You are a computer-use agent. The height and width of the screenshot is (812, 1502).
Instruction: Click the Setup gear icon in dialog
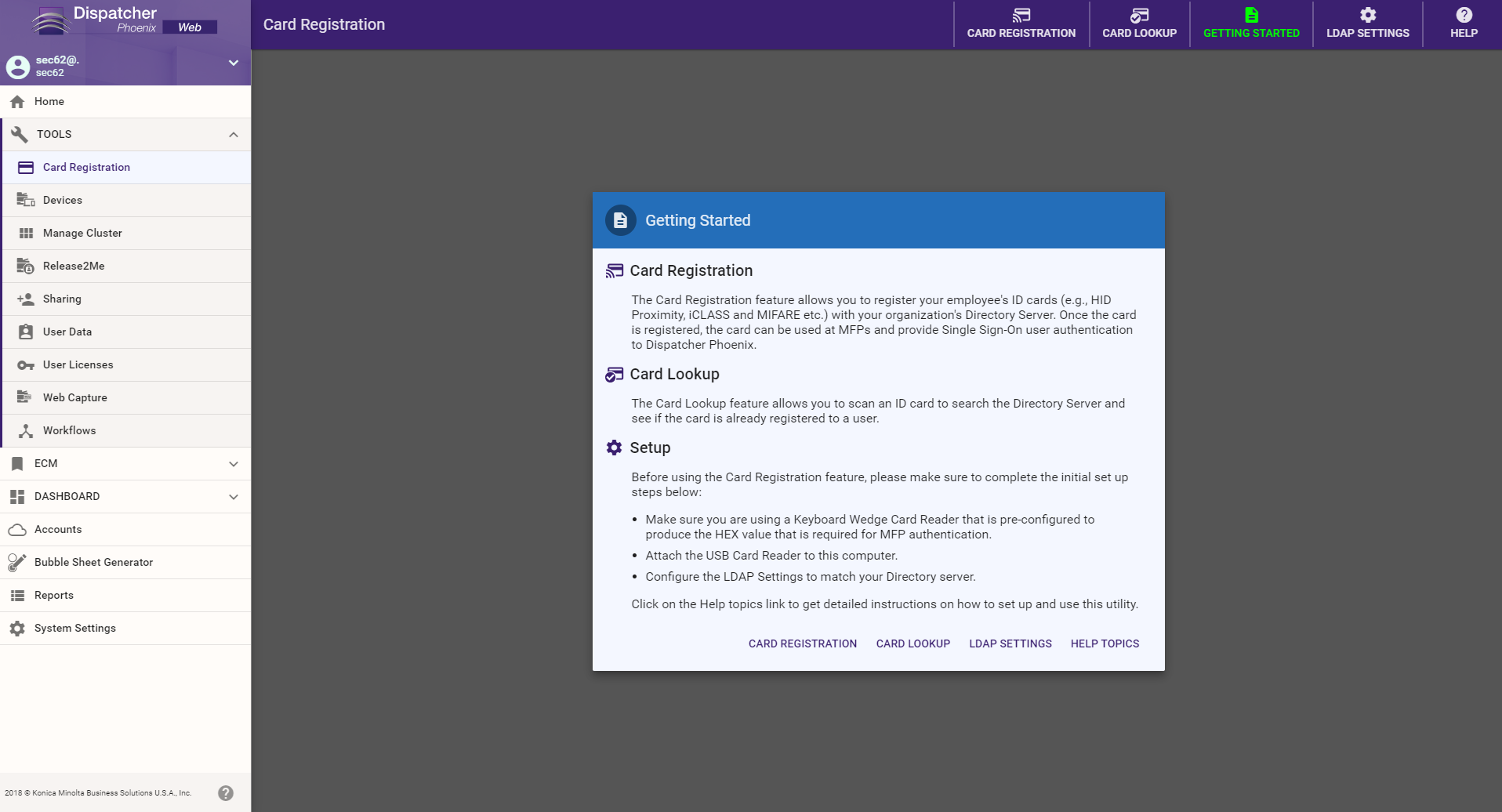[615, 448]
